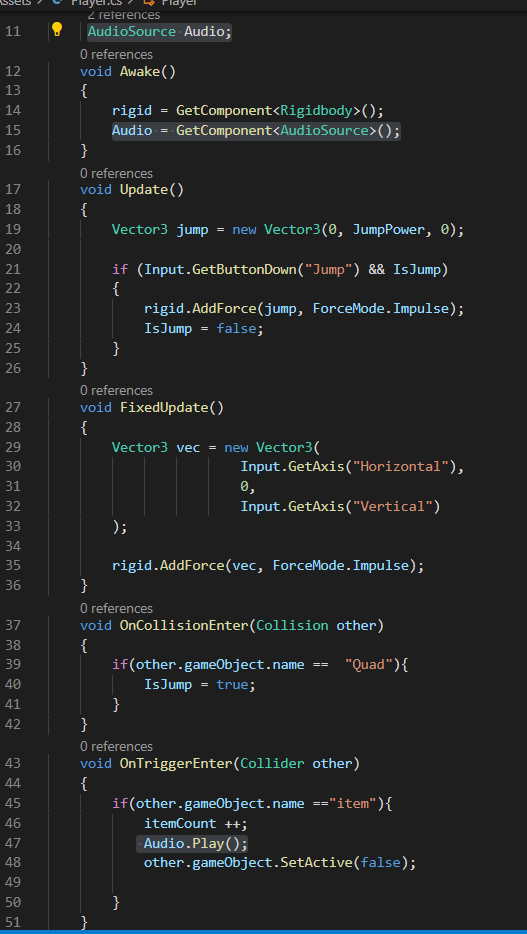The image size is (527, 934).
Task: Click the 0 references lens above Update
Action: pos(117,173)
